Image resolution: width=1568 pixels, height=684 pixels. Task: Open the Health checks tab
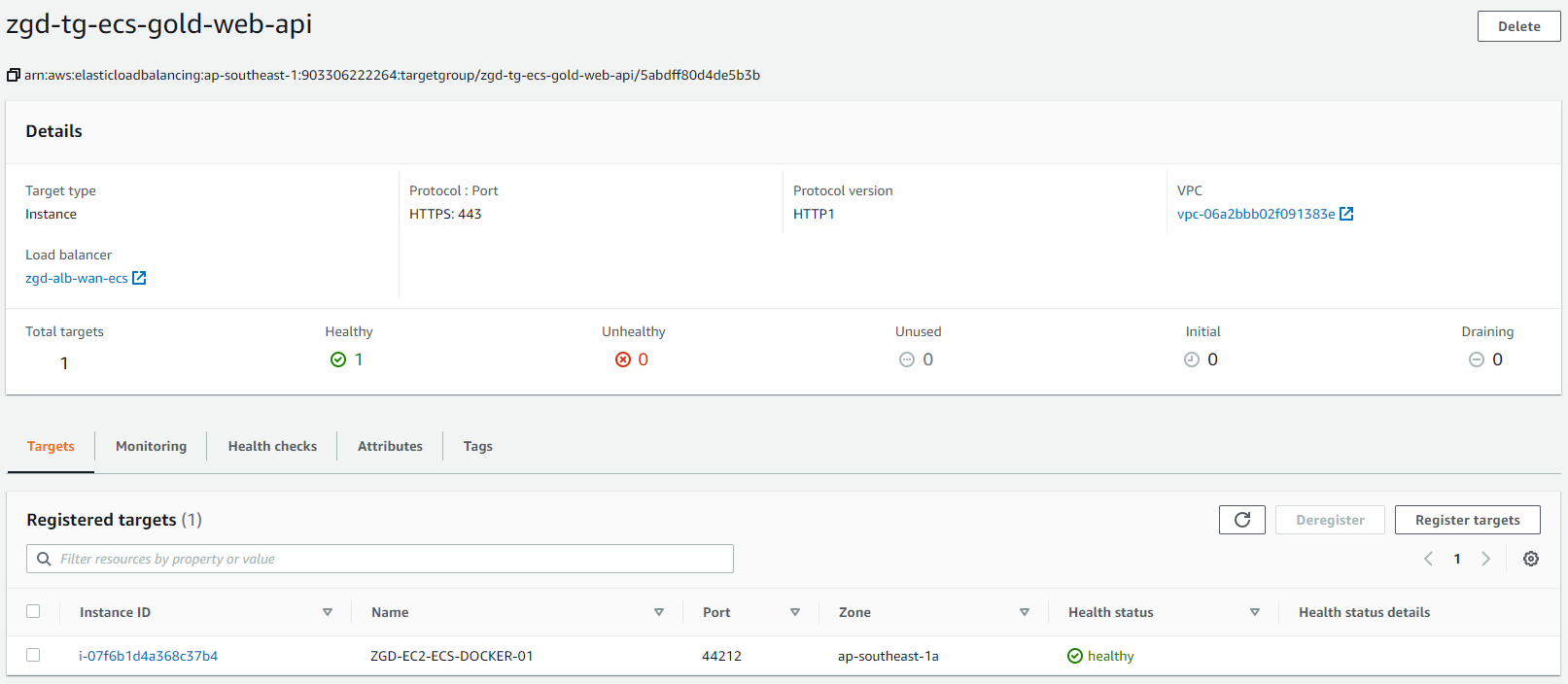pyautogui.click(x=272, y=446)
